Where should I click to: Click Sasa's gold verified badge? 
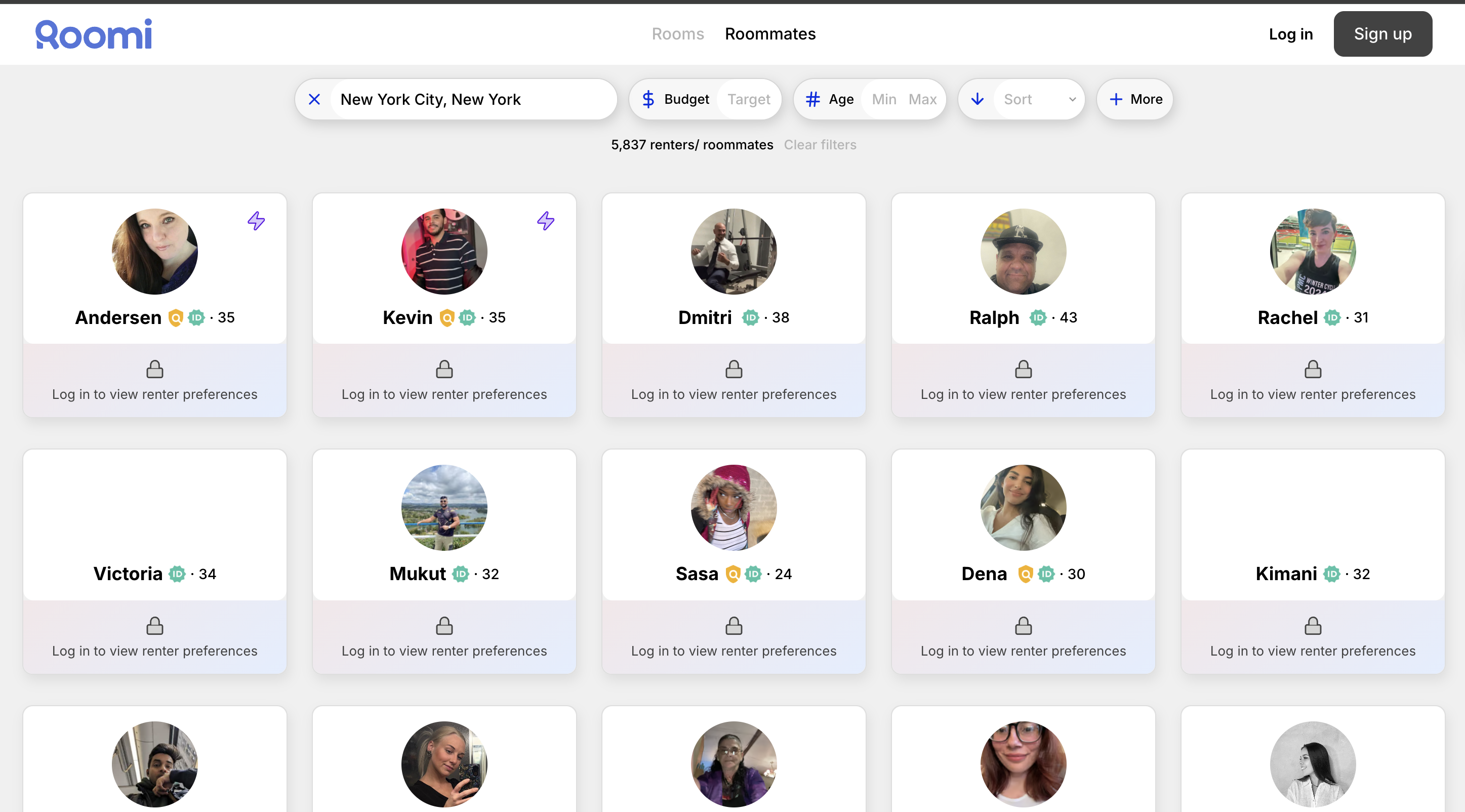[733, 574]
